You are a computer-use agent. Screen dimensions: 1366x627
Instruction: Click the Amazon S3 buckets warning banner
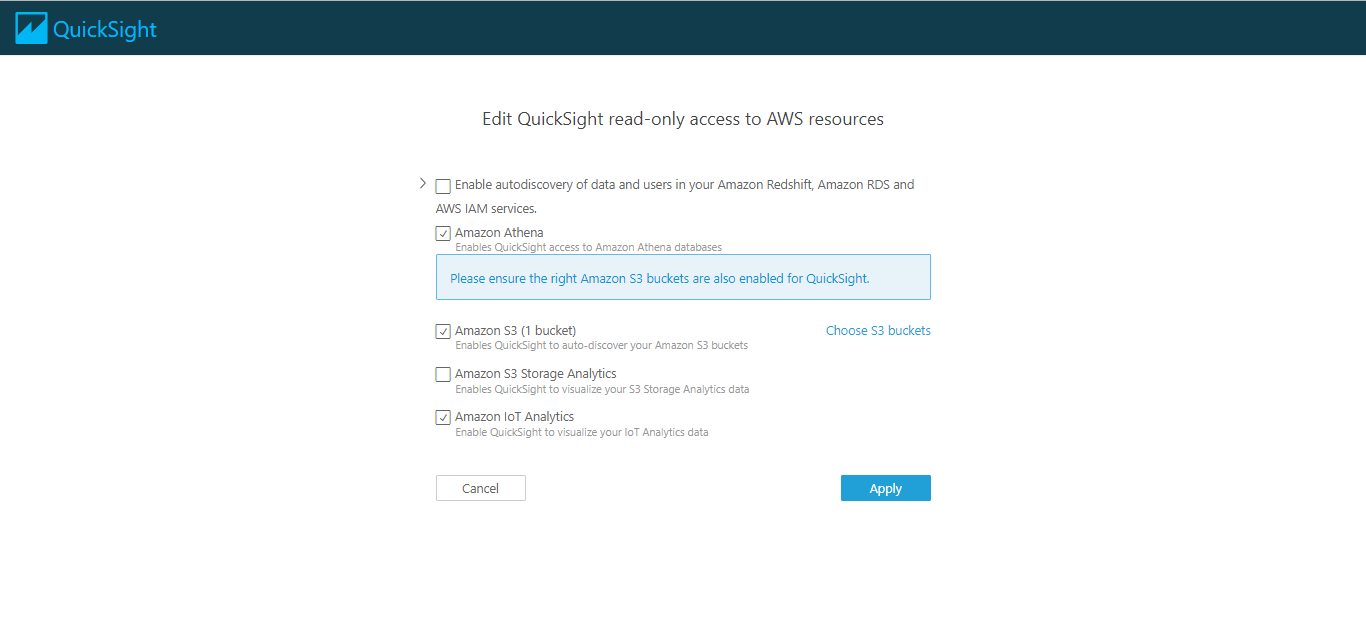(683, 277)
